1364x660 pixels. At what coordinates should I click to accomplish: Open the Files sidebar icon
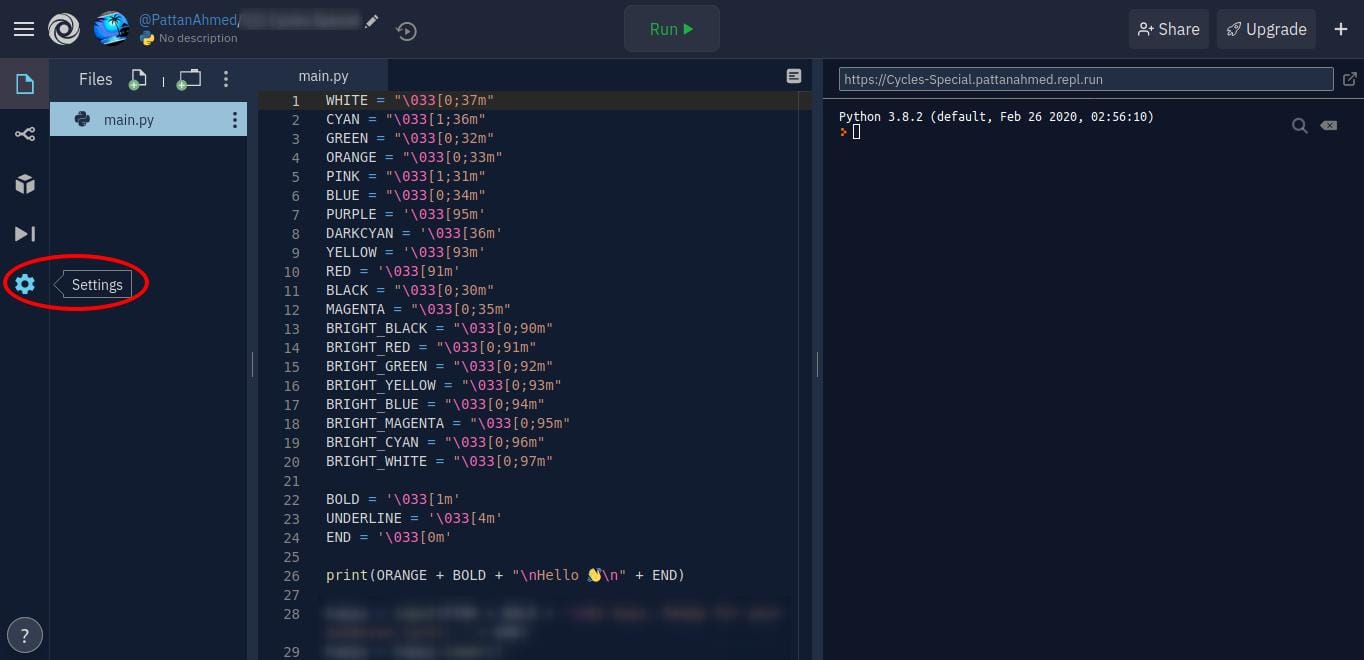tap(25, 83)
